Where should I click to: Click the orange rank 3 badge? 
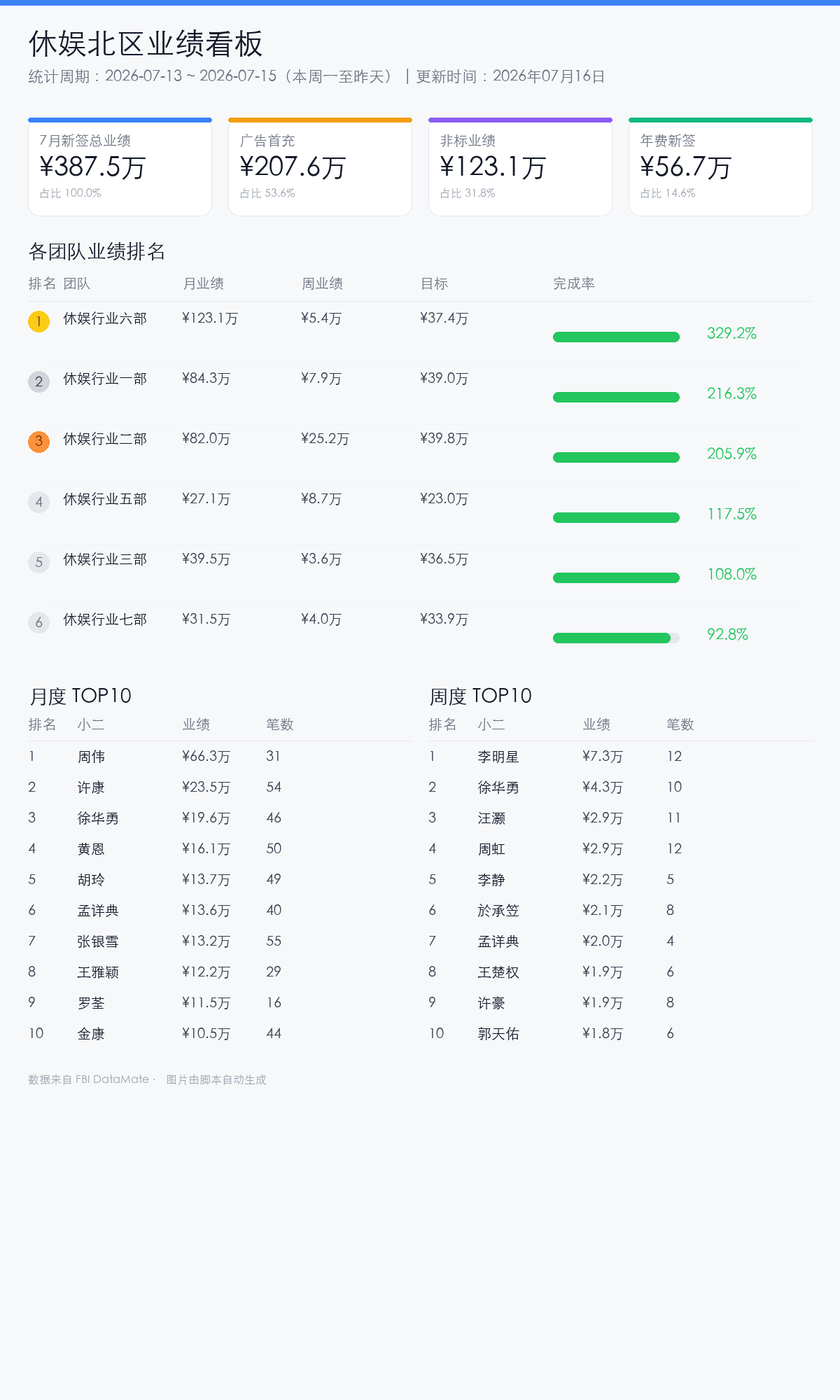tap(38, 442)
